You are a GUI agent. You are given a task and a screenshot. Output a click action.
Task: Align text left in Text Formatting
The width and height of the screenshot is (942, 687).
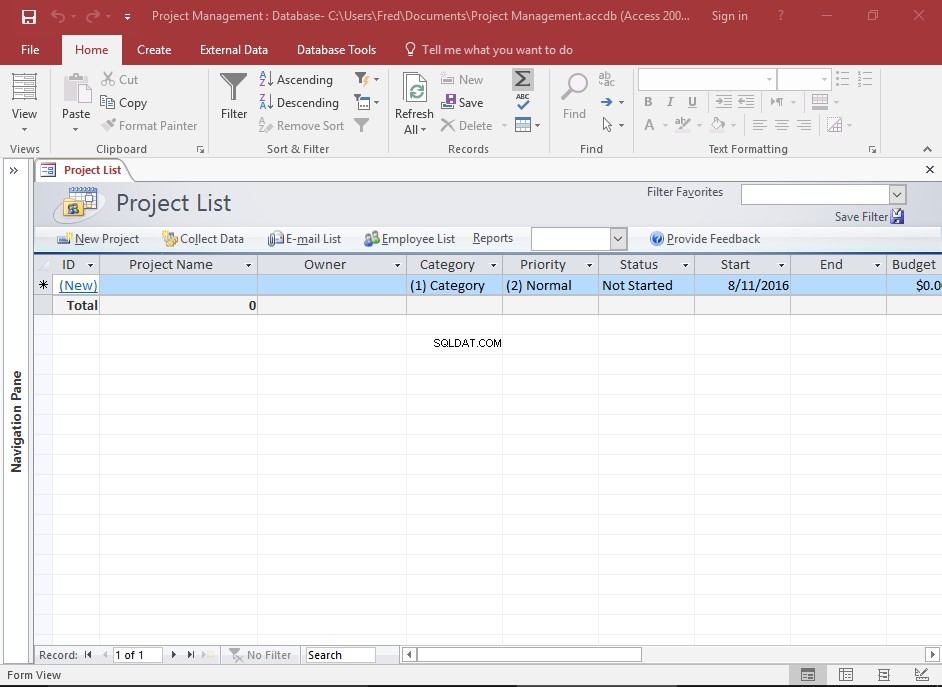click(759, 125)
